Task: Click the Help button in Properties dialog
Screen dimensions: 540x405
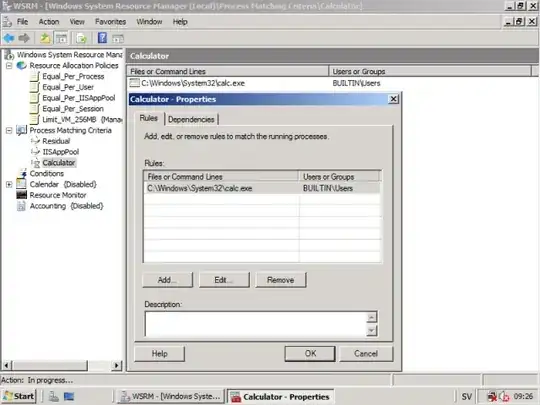Action: (x=159, y=354)
